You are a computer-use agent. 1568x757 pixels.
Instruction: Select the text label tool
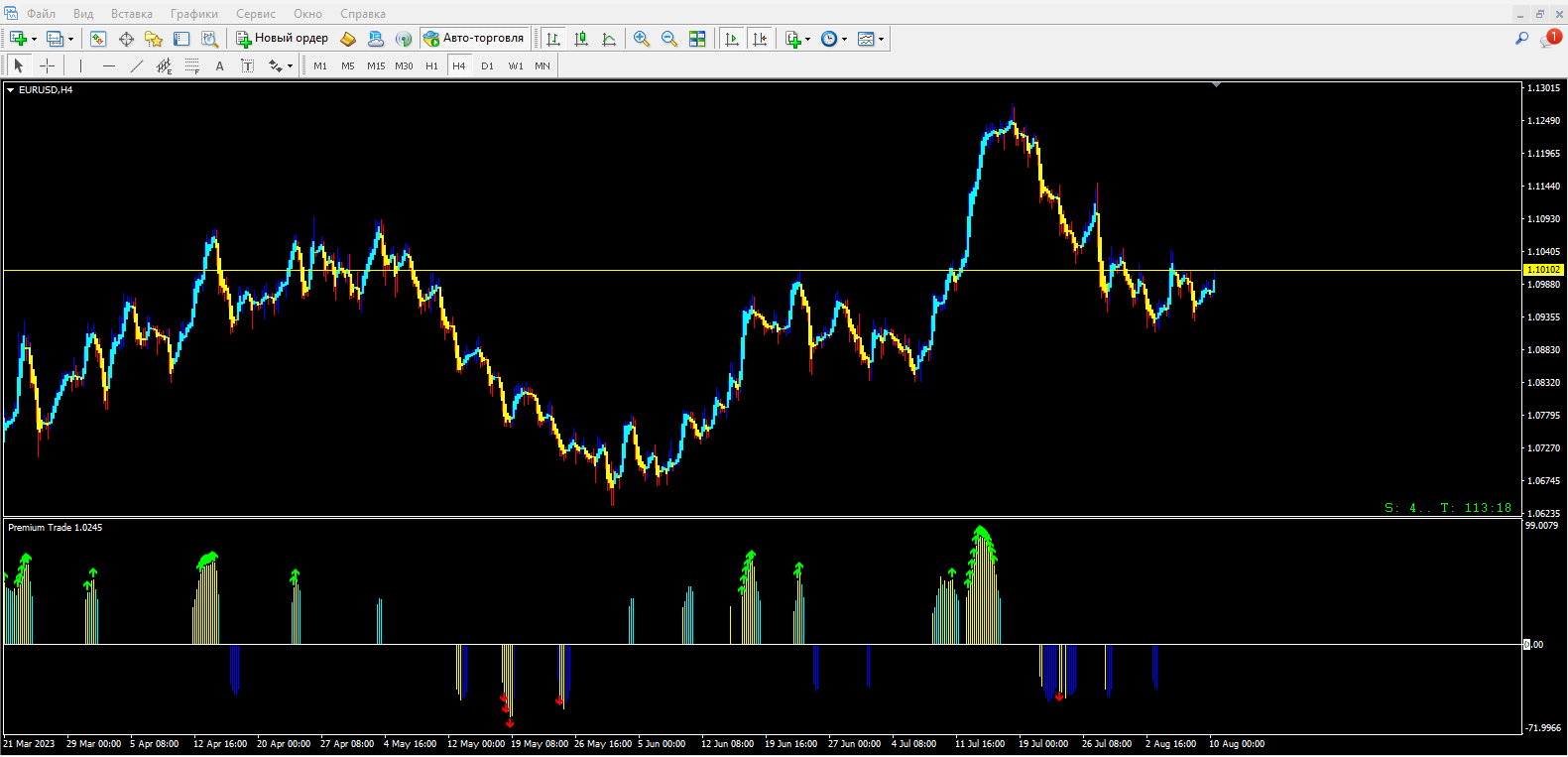[x=248, y=65]
